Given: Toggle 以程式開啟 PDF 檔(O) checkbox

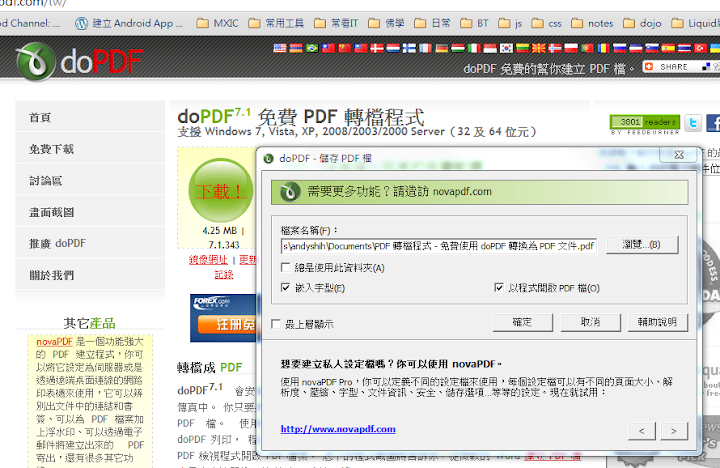Looking at the screenshot, I should (499, 288).
